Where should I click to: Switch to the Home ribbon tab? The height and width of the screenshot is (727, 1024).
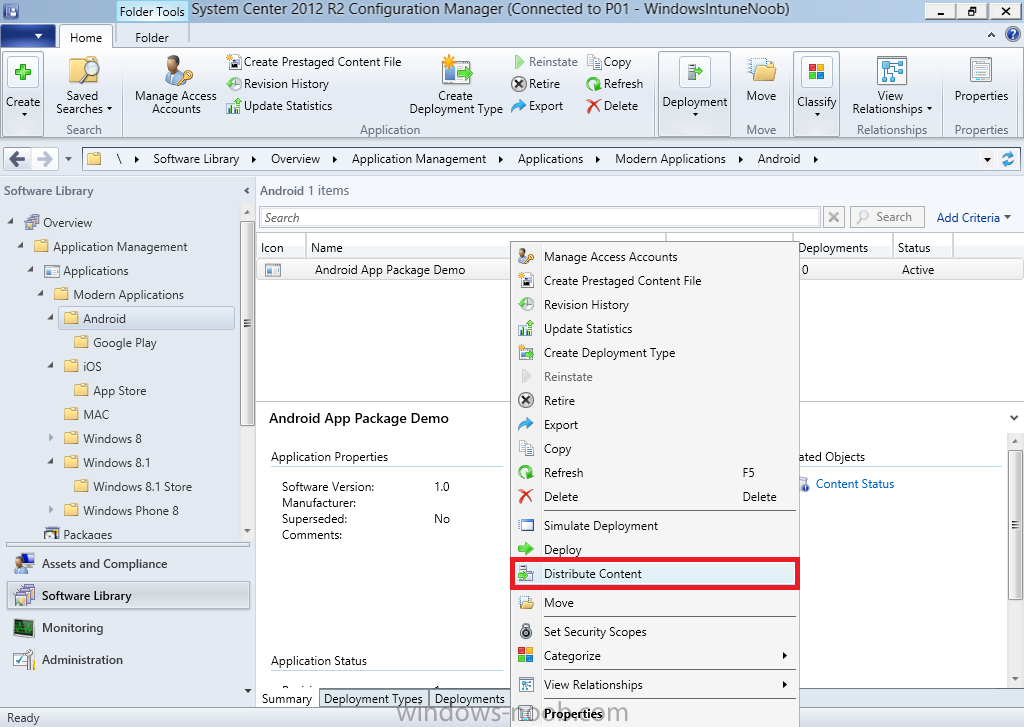[86, 37]
